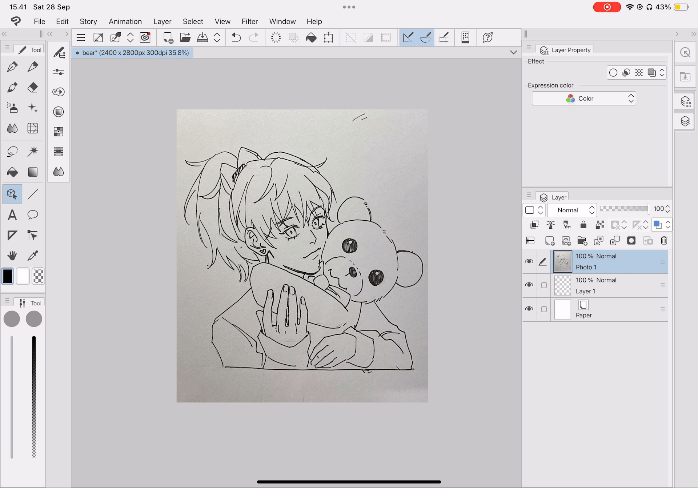Click the Undo arrow in command bar
This screenshot has height=488, width=698.
236,38
